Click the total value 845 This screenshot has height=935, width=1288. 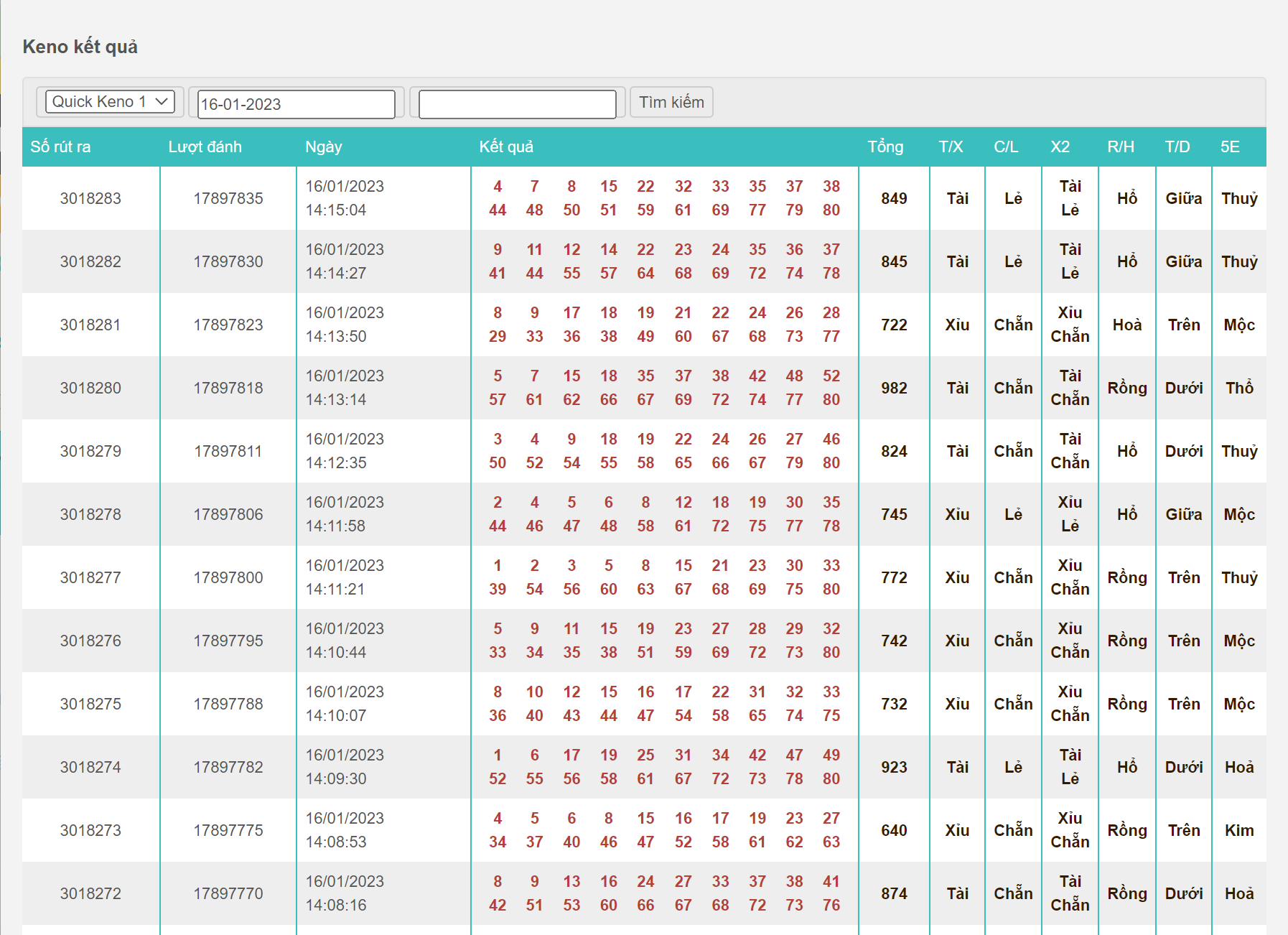[x=894, y=261]
